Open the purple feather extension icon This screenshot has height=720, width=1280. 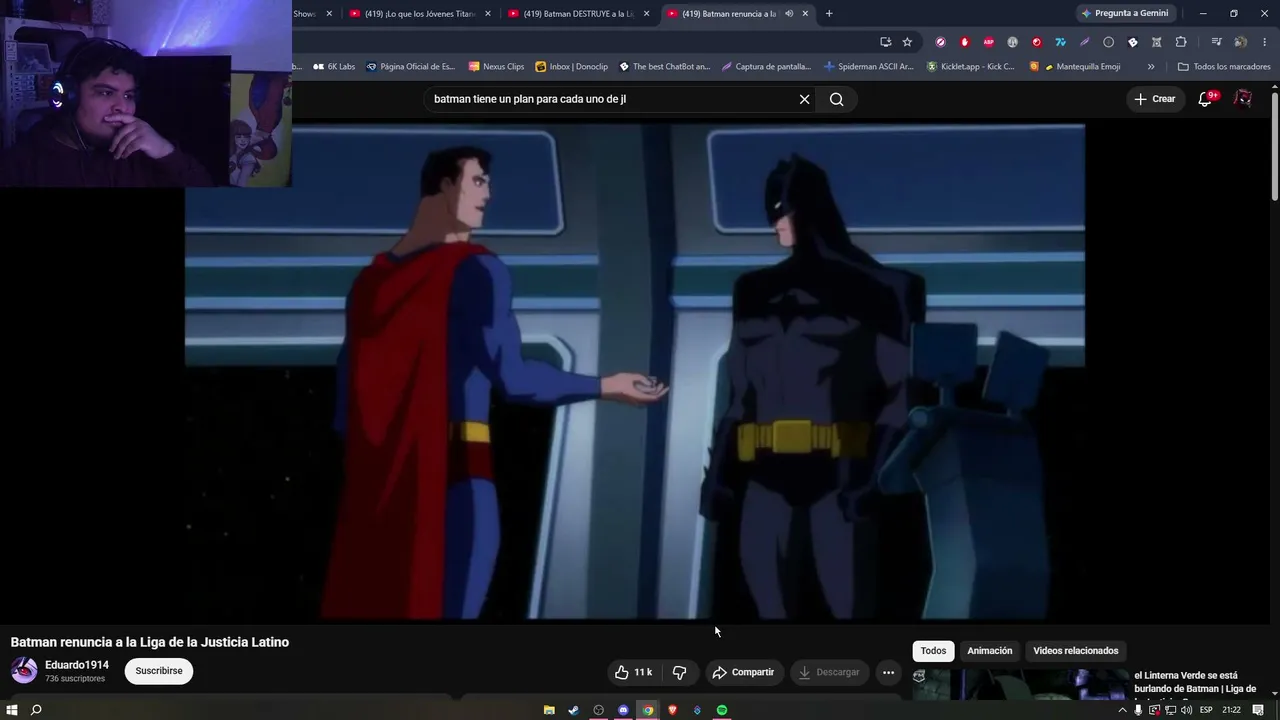(x=1085, y=42)
